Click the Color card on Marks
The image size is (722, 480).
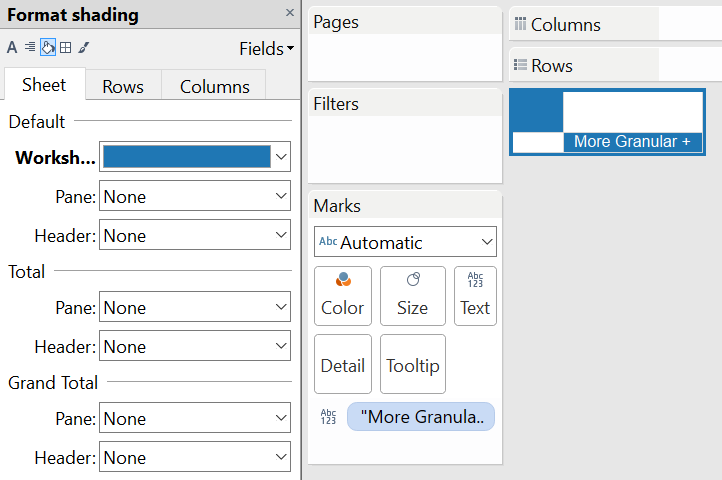342,296
